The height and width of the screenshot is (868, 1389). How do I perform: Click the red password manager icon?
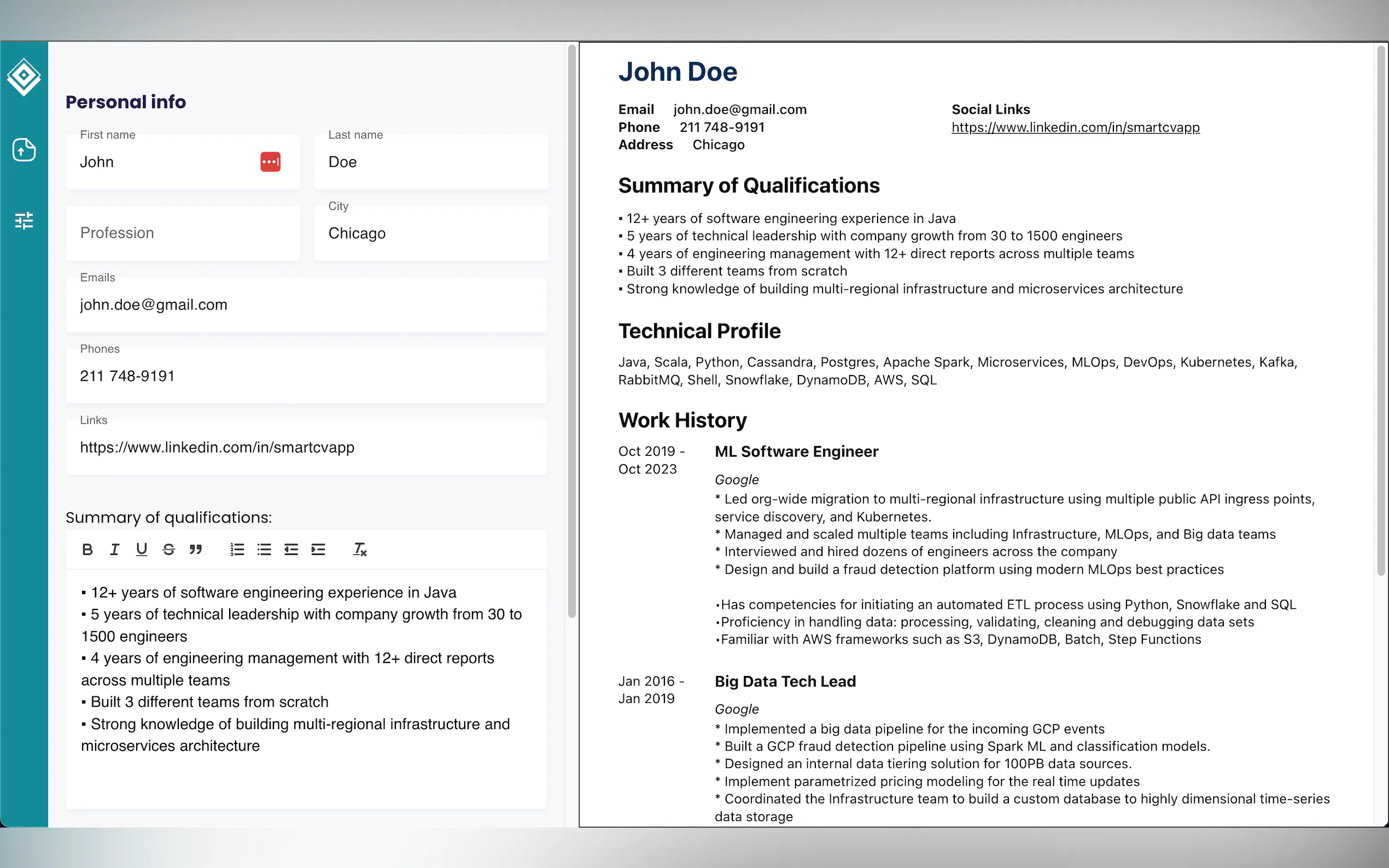[x=270, y=162]
